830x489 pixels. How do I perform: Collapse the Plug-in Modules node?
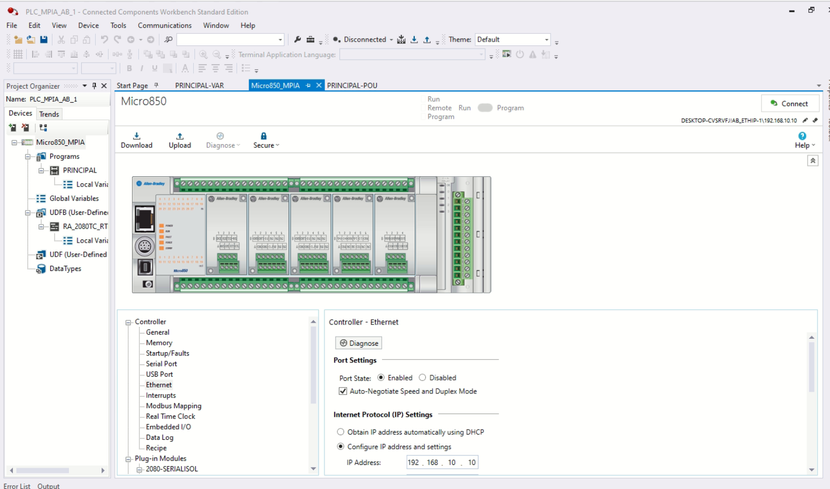128,459
